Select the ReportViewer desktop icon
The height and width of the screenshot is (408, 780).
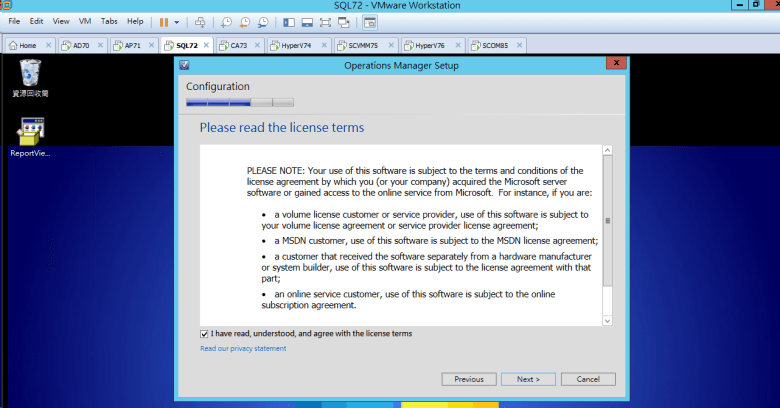point(30,133)
